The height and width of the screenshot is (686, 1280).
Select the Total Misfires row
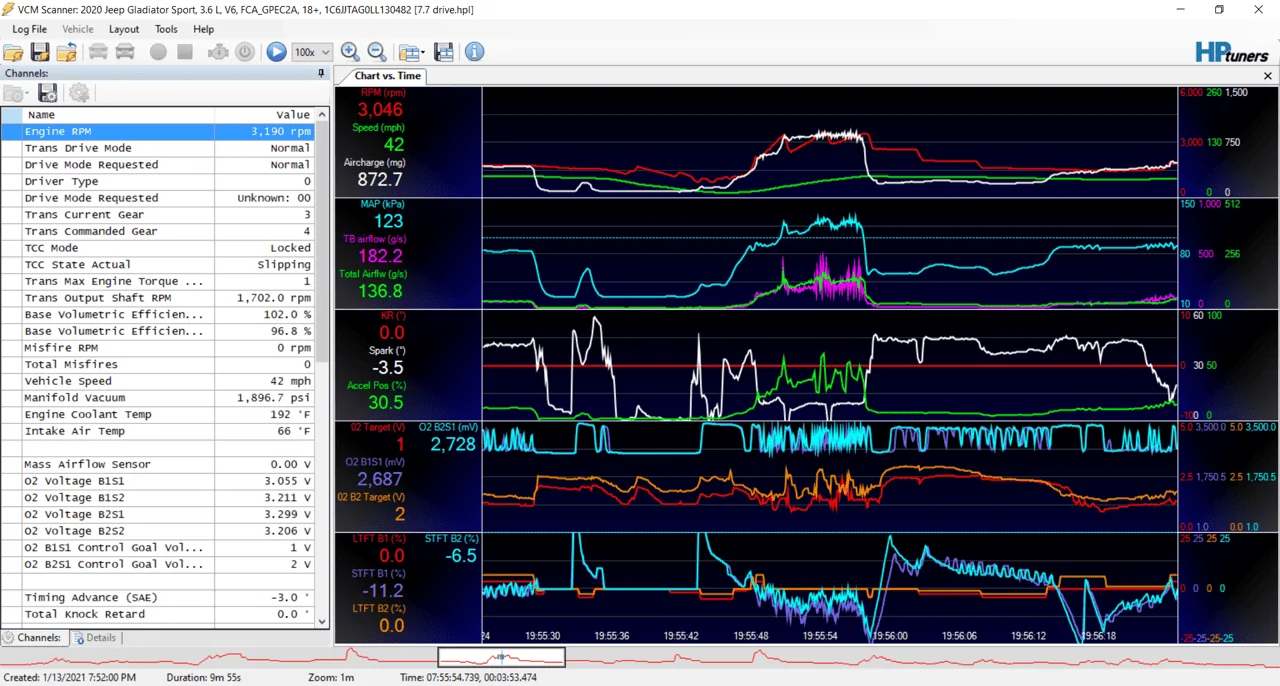(158, 364)
